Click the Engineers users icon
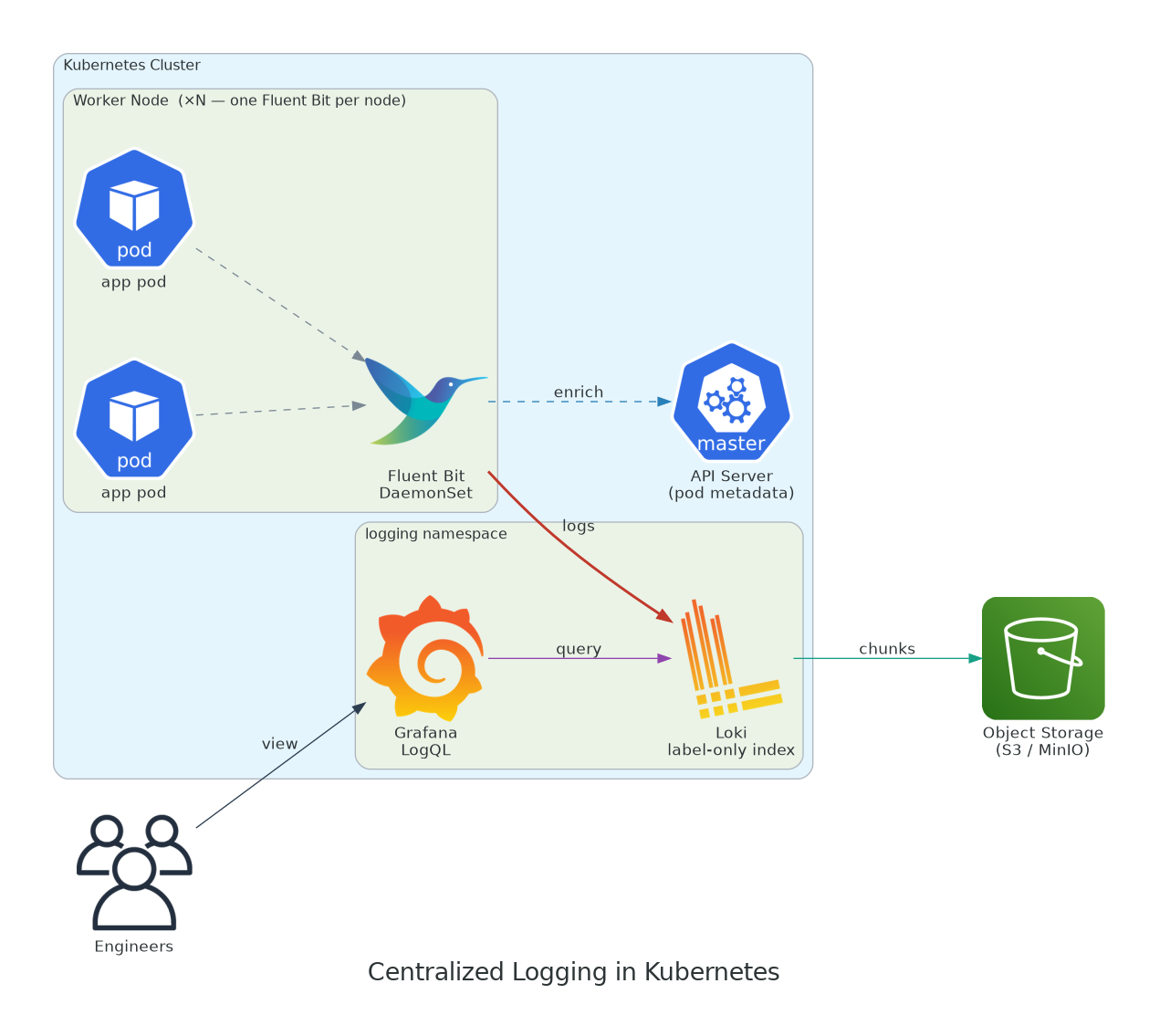The width and height of the screenshot is (1149, 1036). (134, 872)
